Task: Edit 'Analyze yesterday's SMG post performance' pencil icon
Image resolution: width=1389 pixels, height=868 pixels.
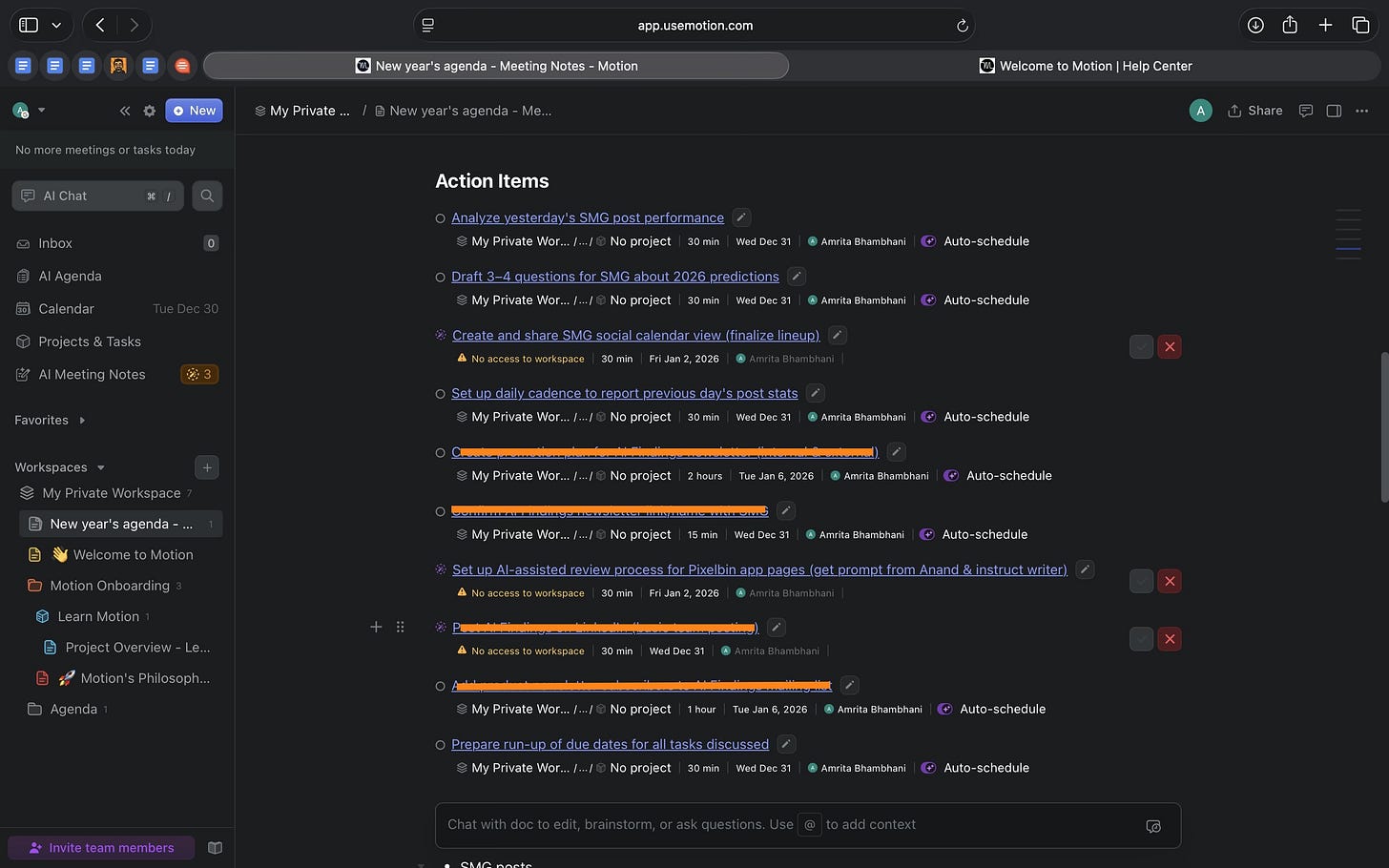Action: (x=741, y=217)
